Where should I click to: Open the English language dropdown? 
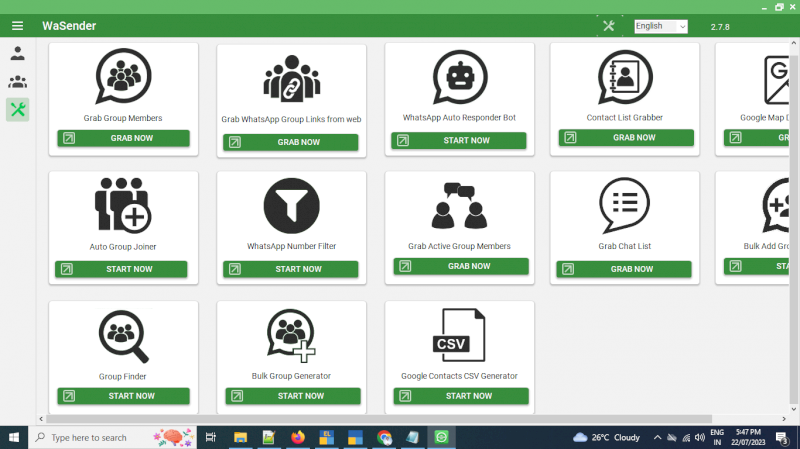[661, 26]
